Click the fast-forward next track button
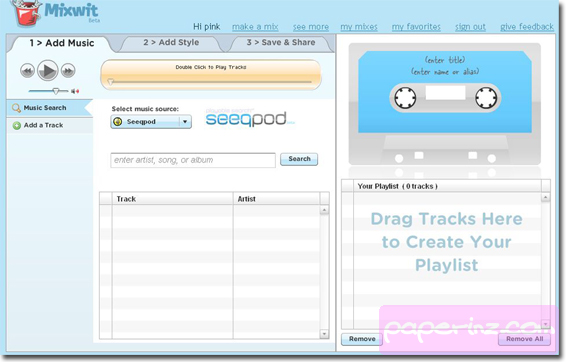 tap(68, 71)
